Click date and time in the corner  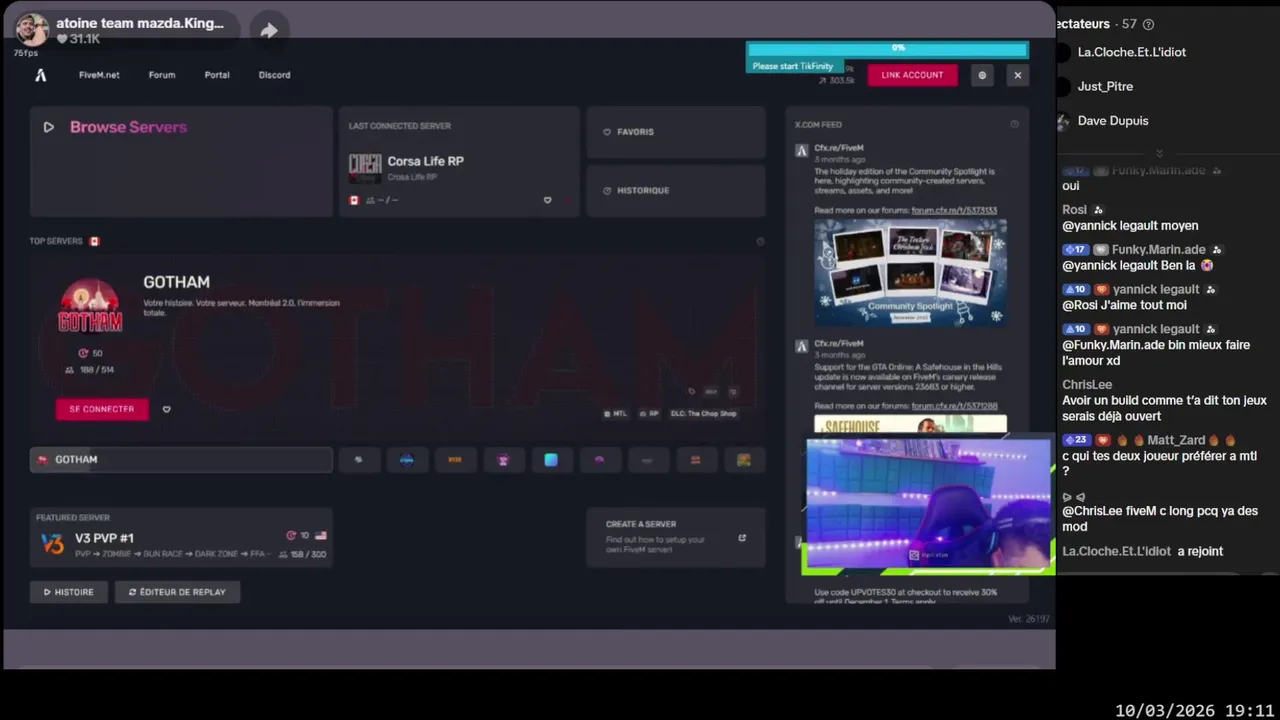[1194, 710]
